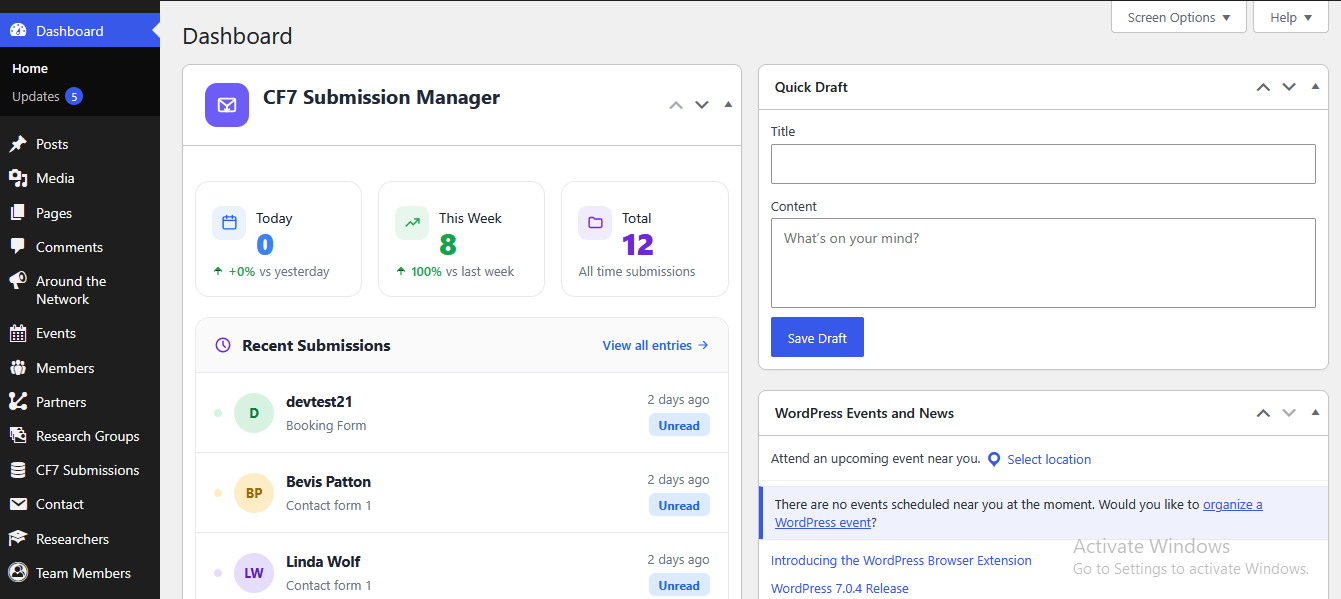Screen dimensions: 1341x599
Task: Click the Unread badge for Linda Wolf
Action: [x=679, y=585]
